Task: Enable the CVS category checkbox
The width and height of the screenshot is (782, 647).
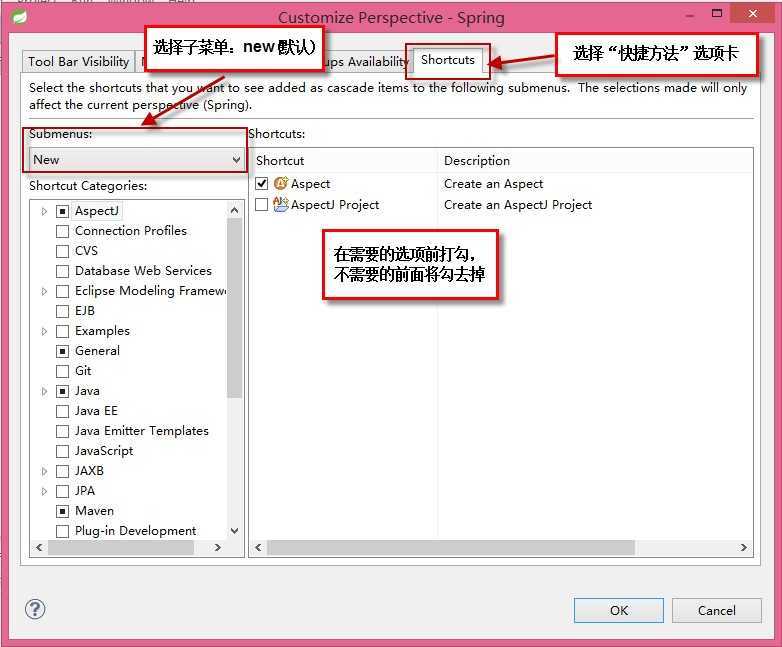Action: point(62,251)
